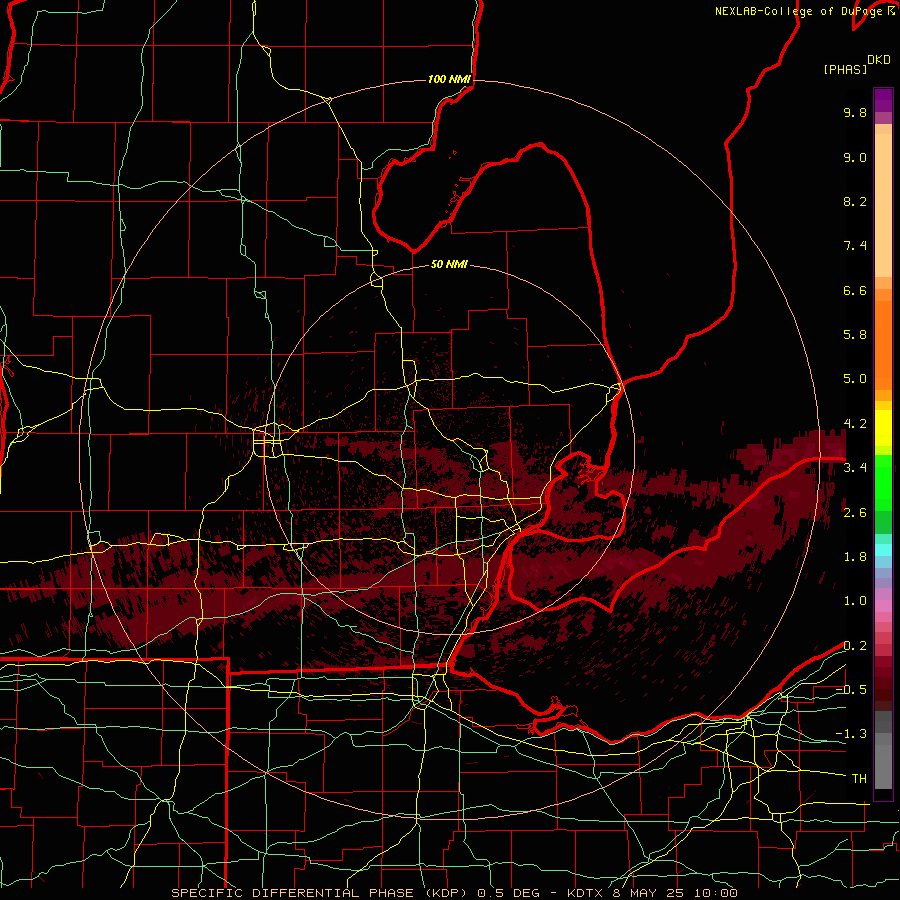Screen dimensions: 900x900
Task: Select the -0.5 scale value
Action: click(851, 690)
